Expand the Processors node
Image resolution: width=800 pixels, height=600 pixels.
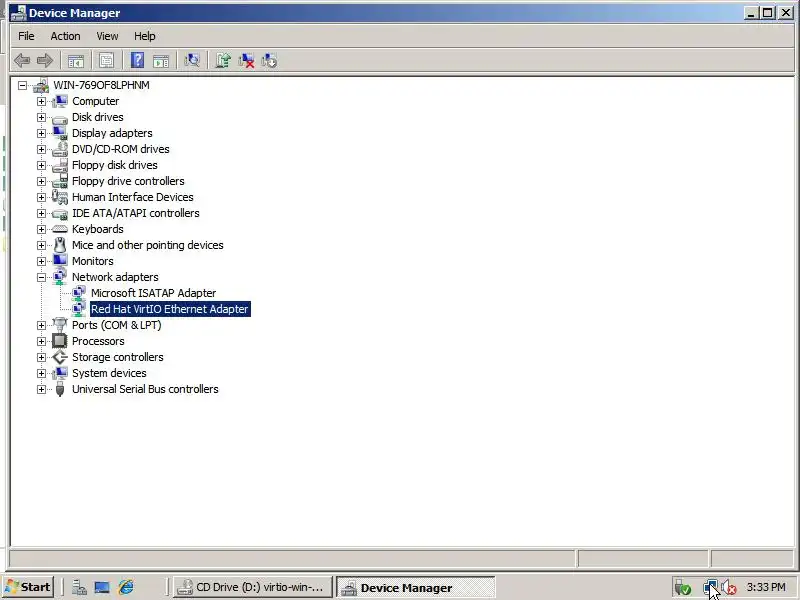(x=41, y=341)
